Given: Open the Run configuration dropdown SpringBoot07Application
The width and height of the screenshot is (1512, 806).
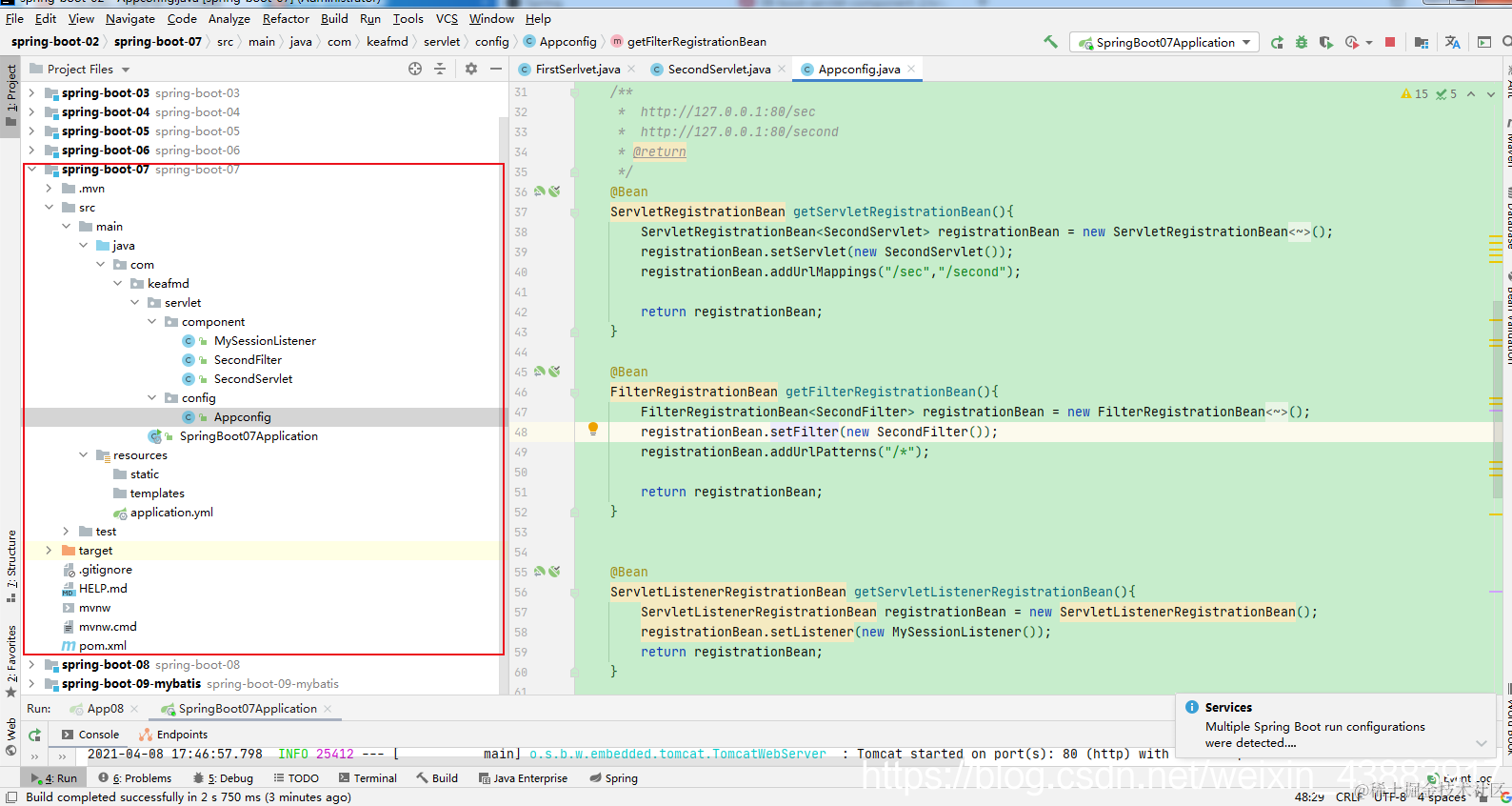Looking at the screenshot, I should click(x=1164, y=42).
